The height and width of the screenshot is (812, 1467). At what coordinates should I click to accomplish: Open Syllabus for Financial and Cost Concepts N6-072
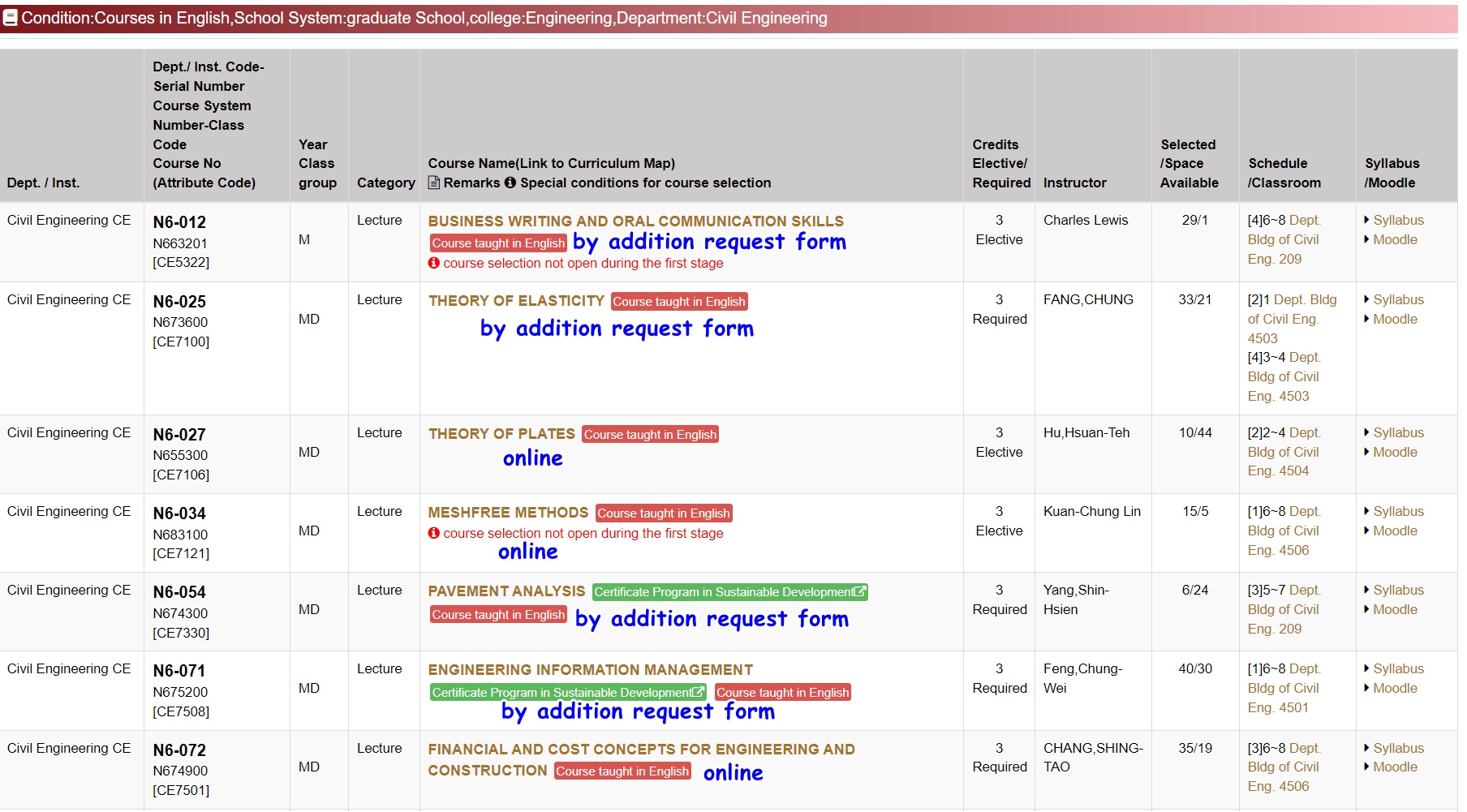point(1398,748)
